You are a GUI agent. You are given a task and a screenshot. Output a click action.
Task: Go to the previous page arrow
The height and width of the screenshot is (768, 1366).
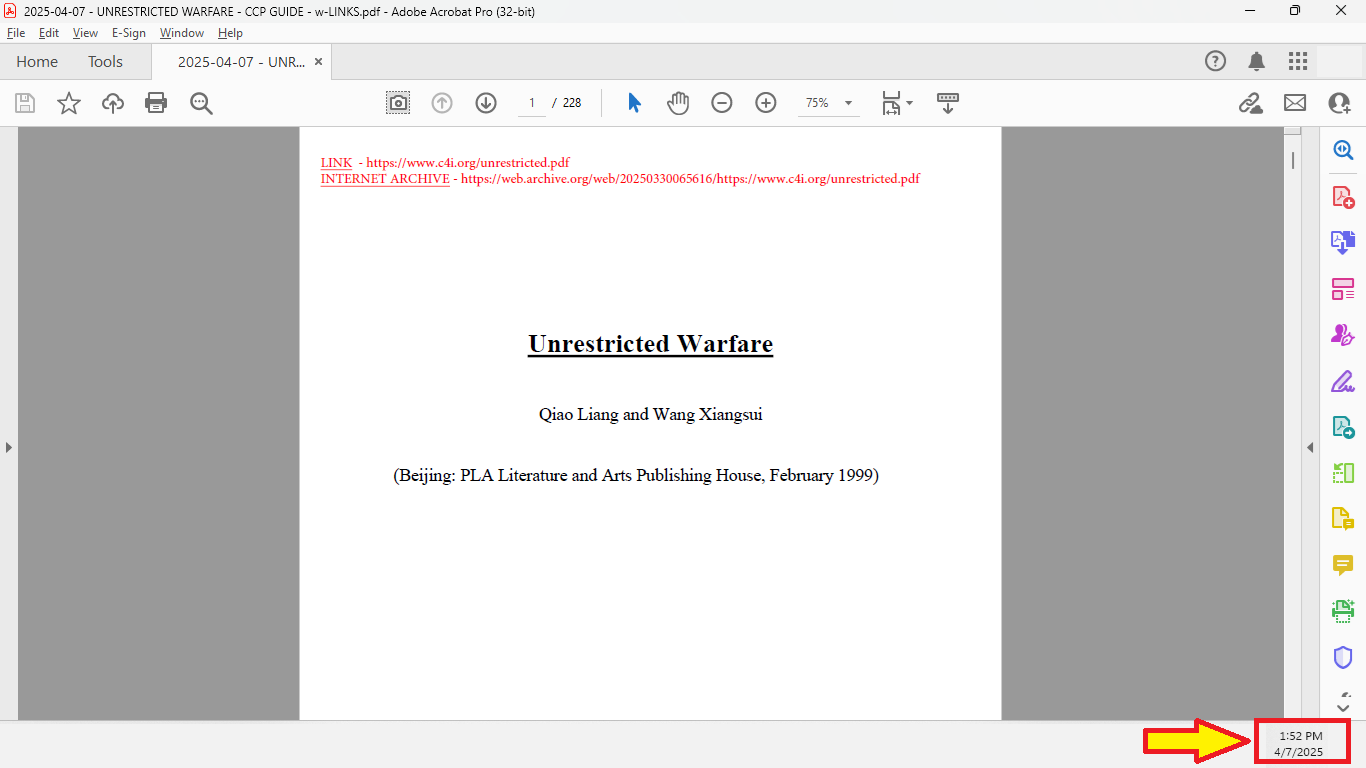442,103
